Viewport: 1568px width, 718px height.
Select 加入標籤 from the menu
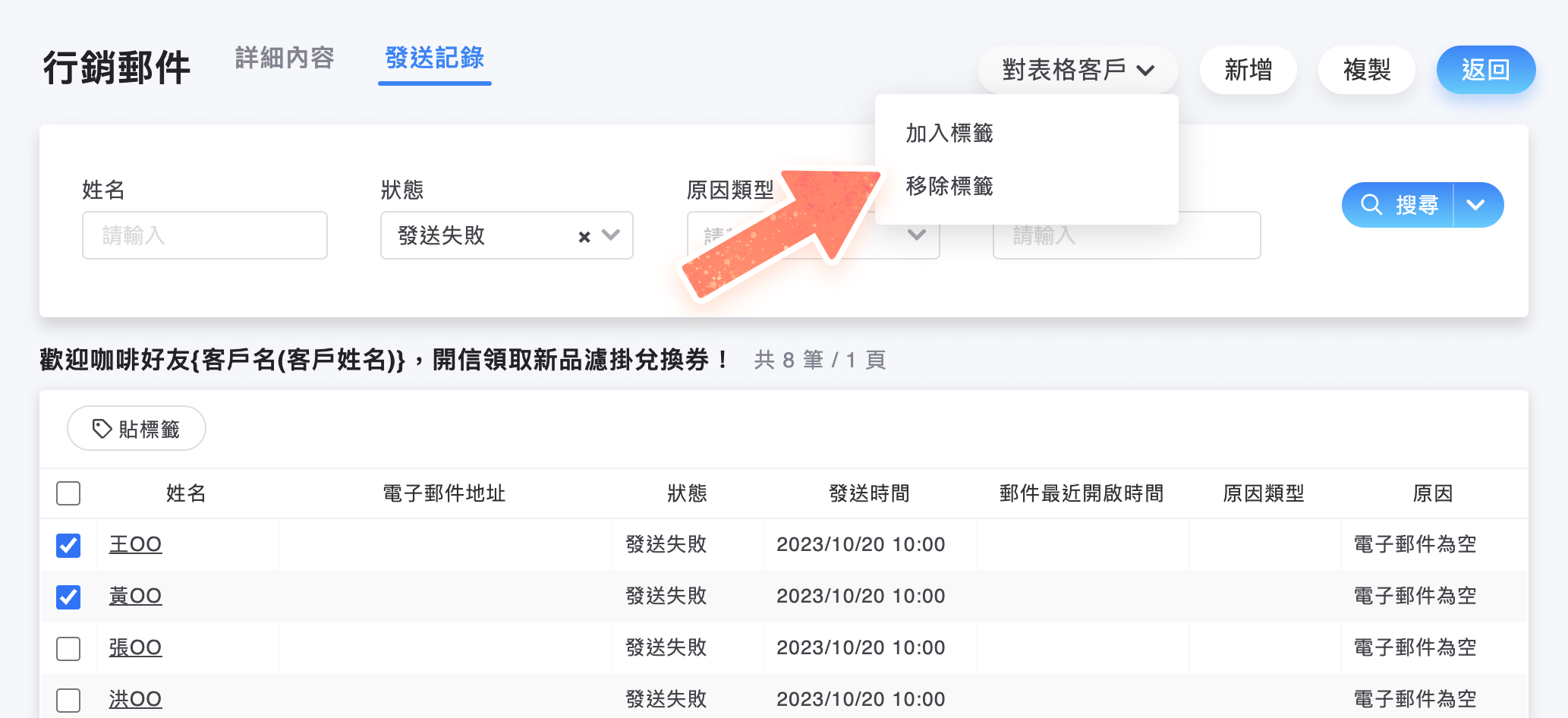point(949,134)
